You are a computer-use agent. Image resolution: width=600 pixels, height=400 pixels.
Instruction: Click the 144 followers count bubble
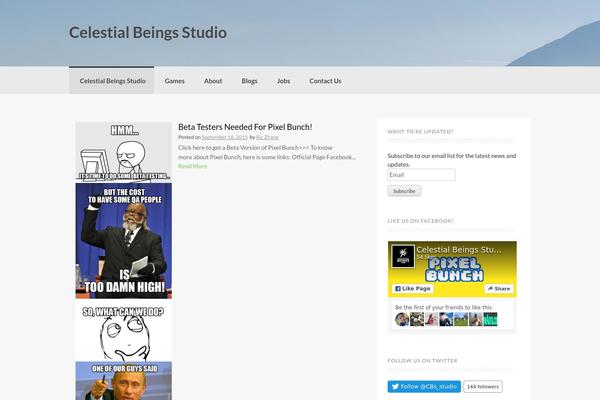pyautogui.click(x=483, y=387)
